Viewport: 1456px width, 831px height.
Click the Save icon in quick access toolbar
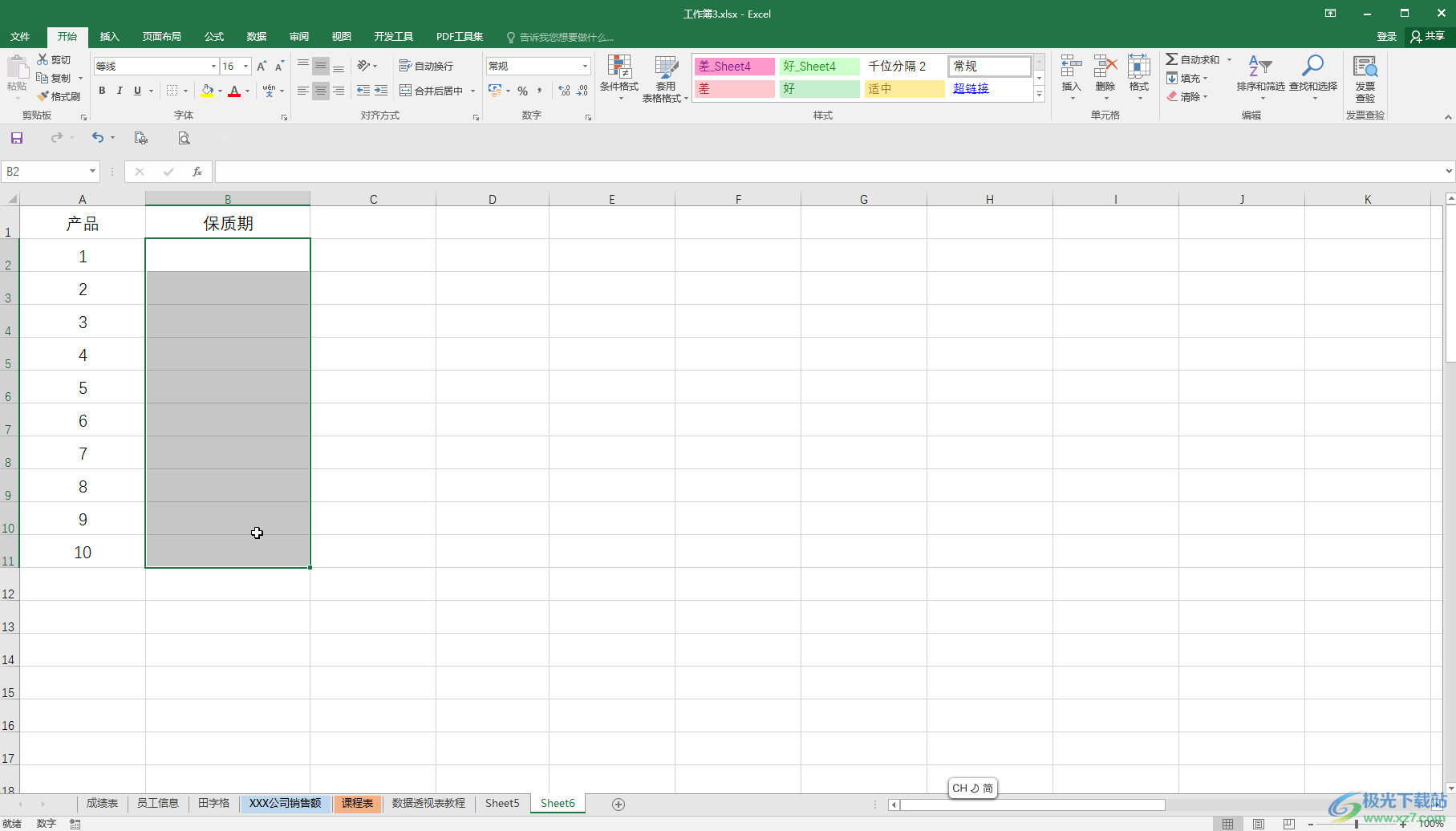17,138
